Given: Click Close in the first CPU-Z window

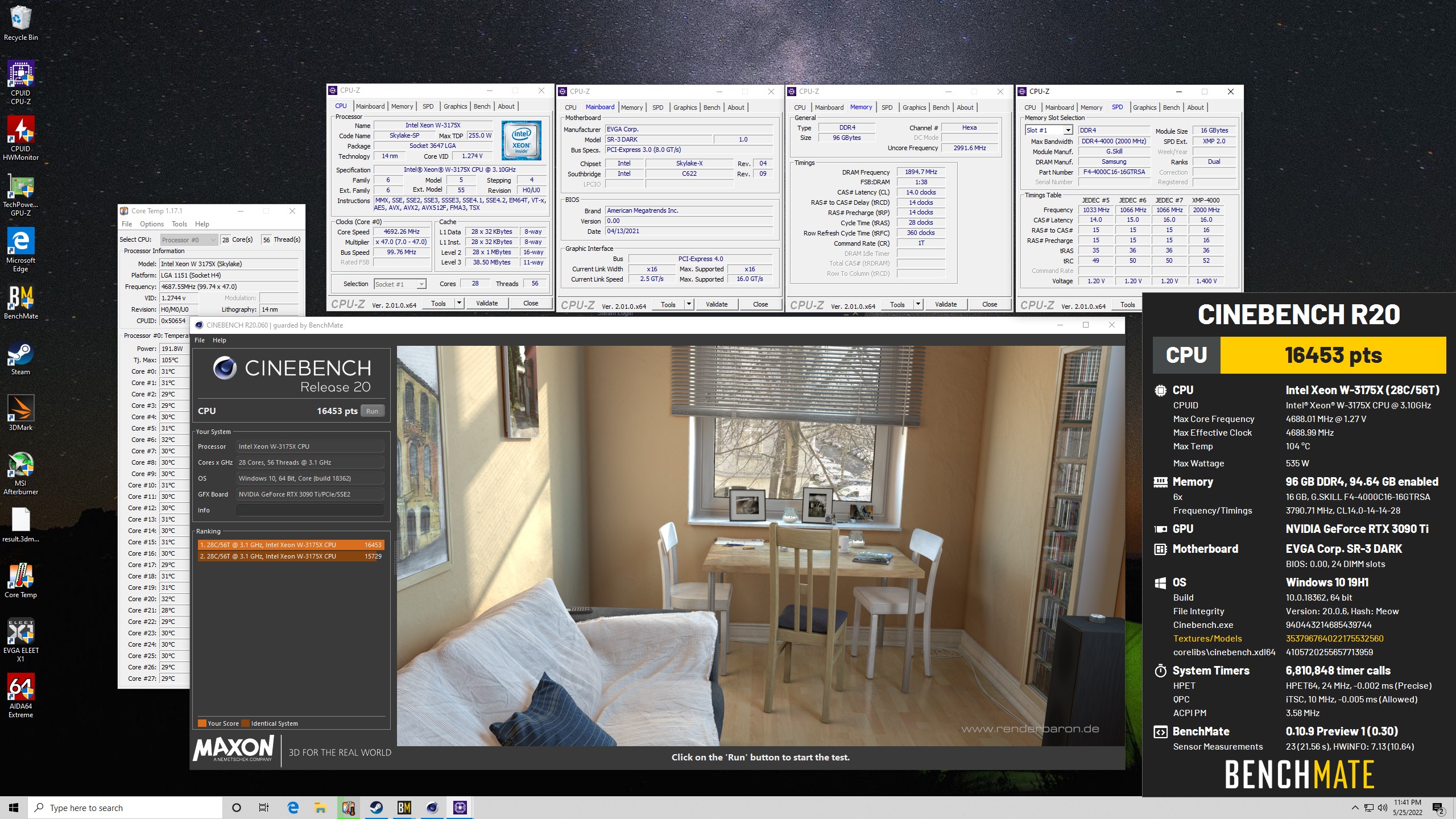Looking at the screenshot, I should 531,304.
